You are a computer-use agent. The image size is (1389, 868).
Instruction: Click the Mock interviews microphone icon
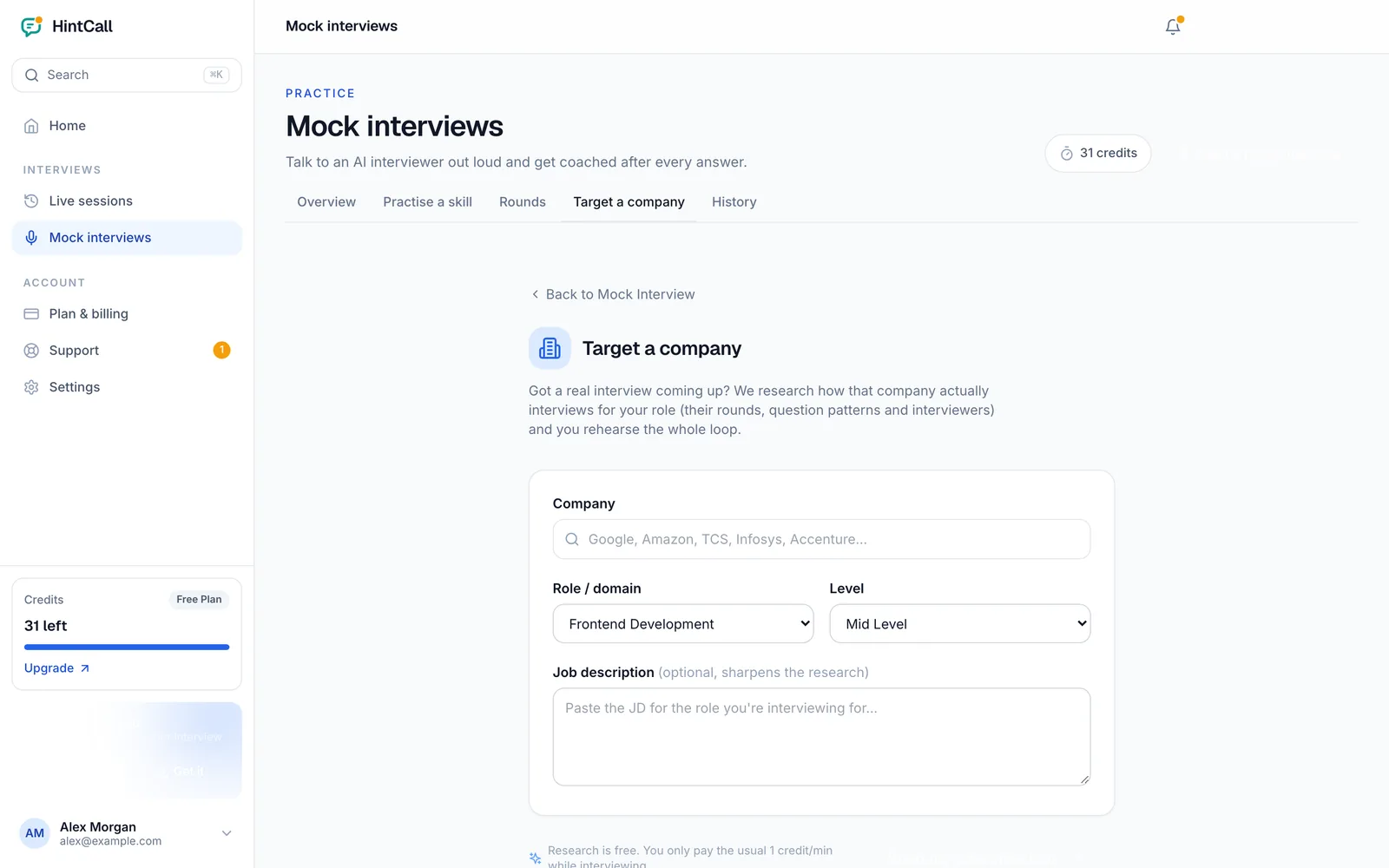(31, 238)
